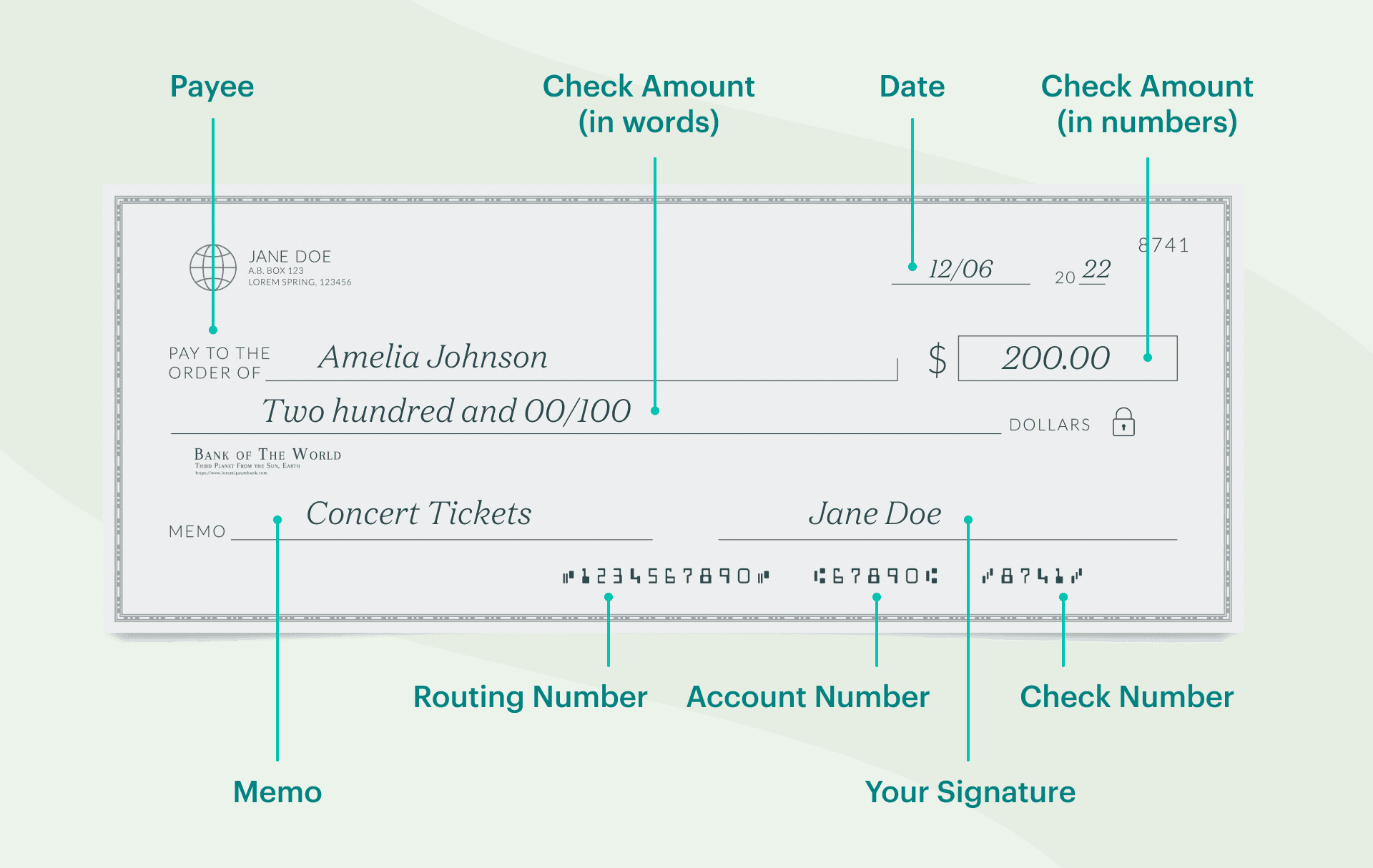Click the dollar sign before the amount box
This screenshot has height=868, width=1373.
pos(937,359)
